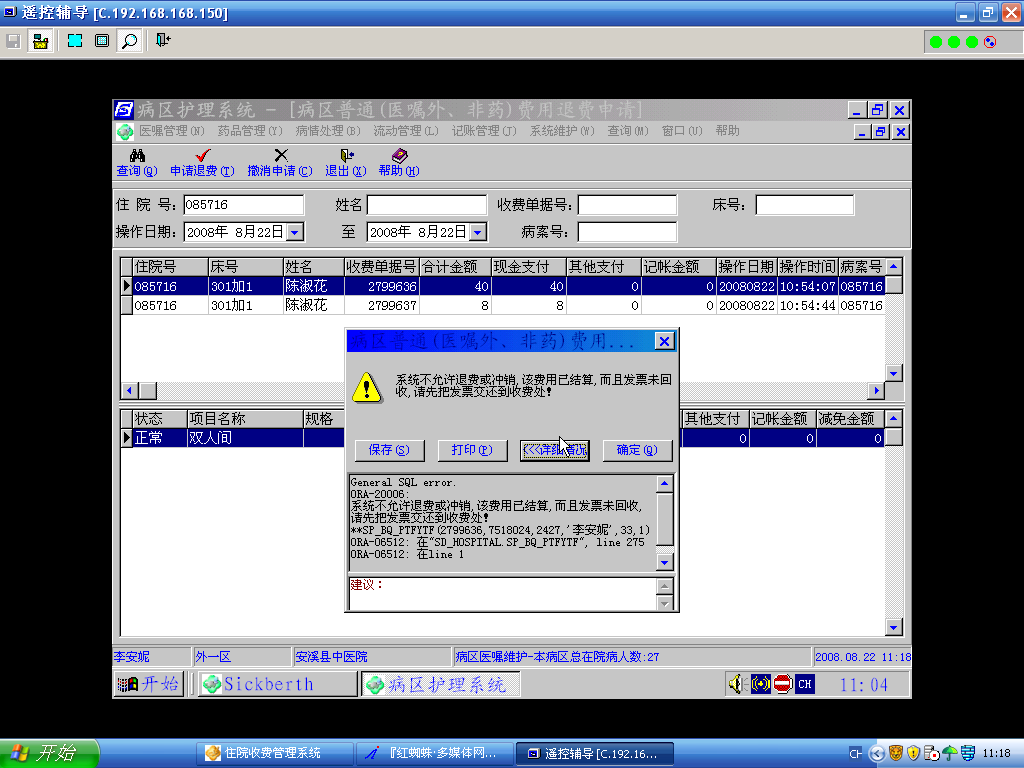Click the 收费单据号 input field

[x=628, y=204]
